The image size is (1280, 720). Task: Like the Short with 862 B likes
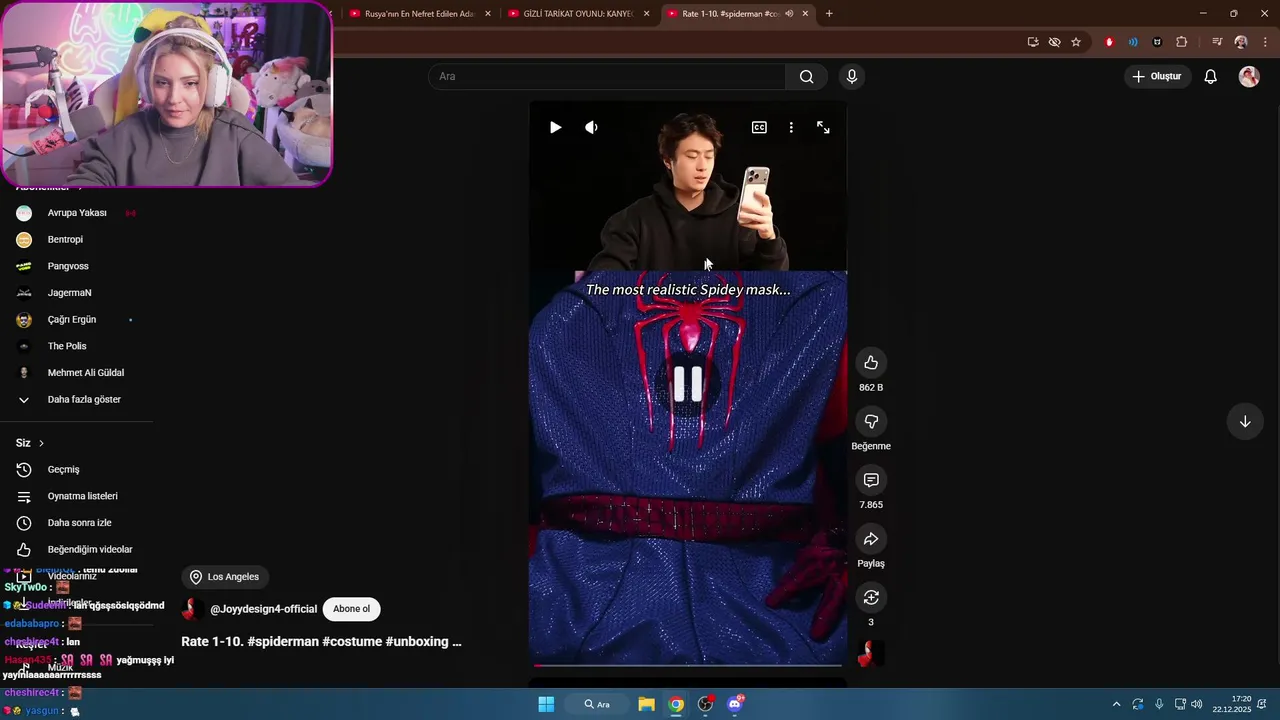click(871, 363)
